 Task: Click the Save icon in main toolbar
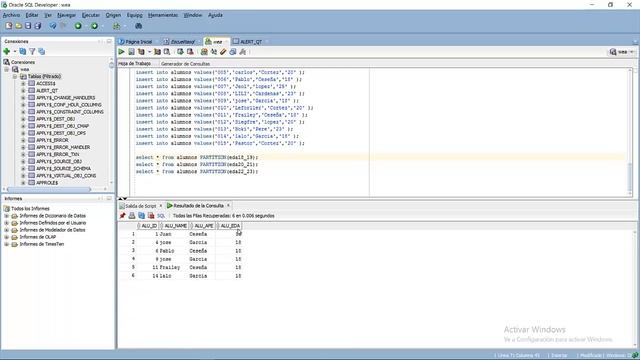[28, 26]
